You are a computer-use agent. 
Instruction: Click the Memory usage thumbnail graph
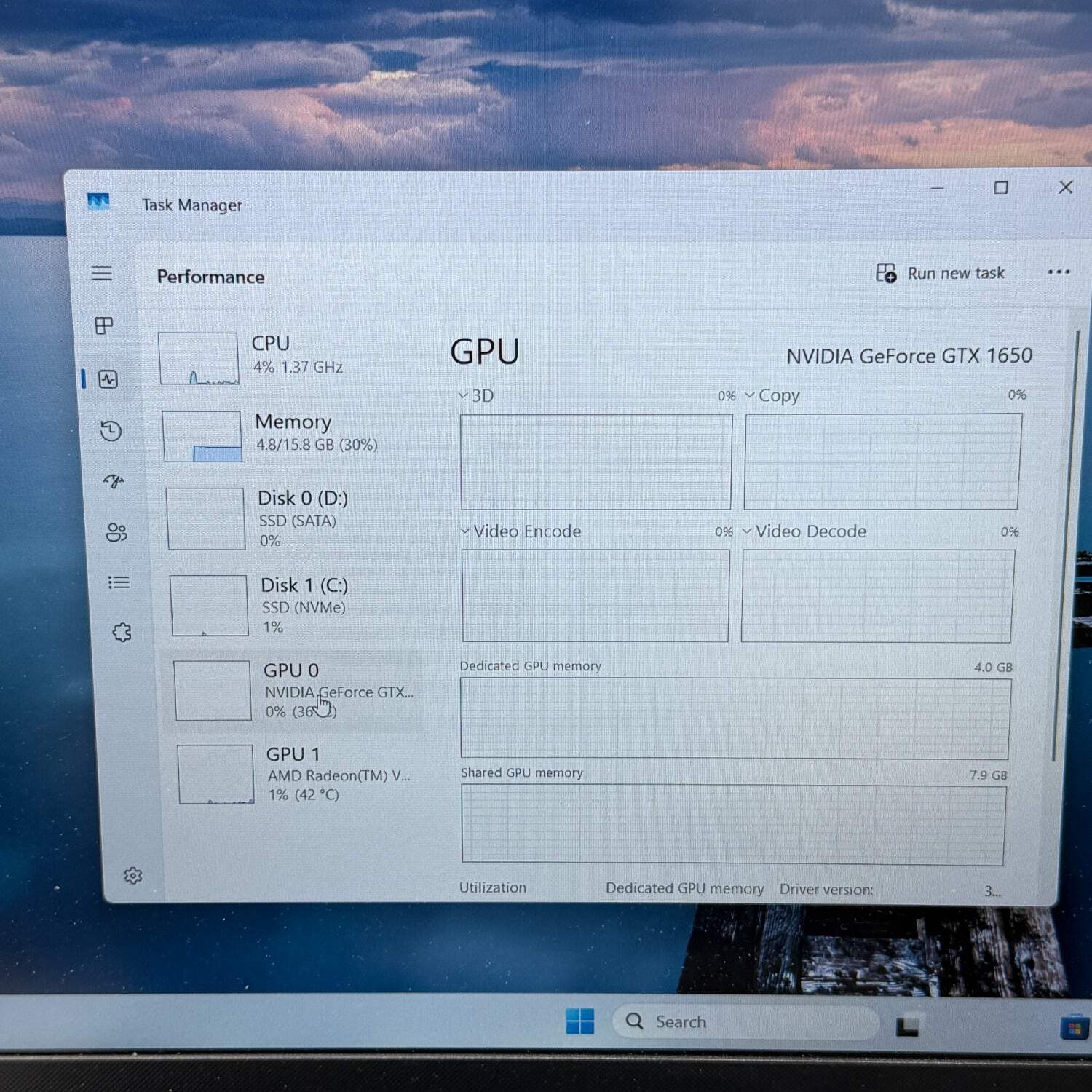coord(202,436)
